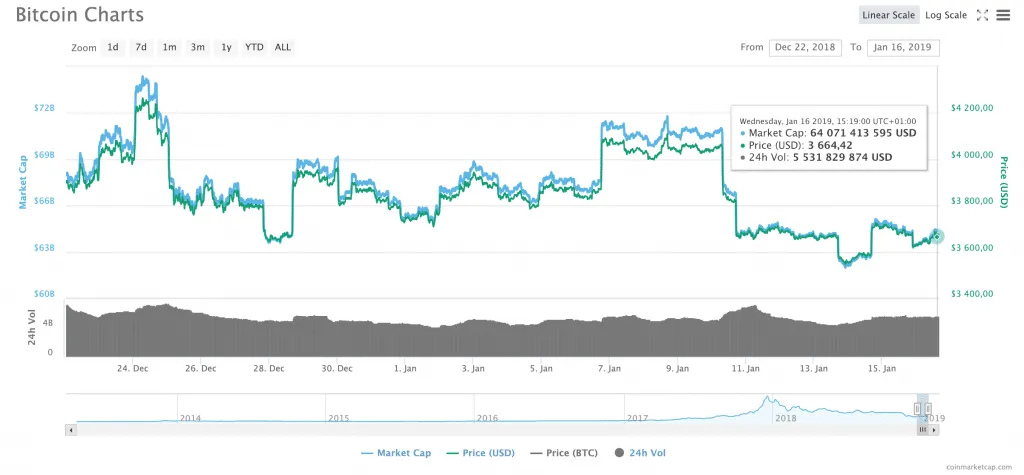Click the 2017 label in the navigator
Screen dimensions: 1024x475
(637, 418)
